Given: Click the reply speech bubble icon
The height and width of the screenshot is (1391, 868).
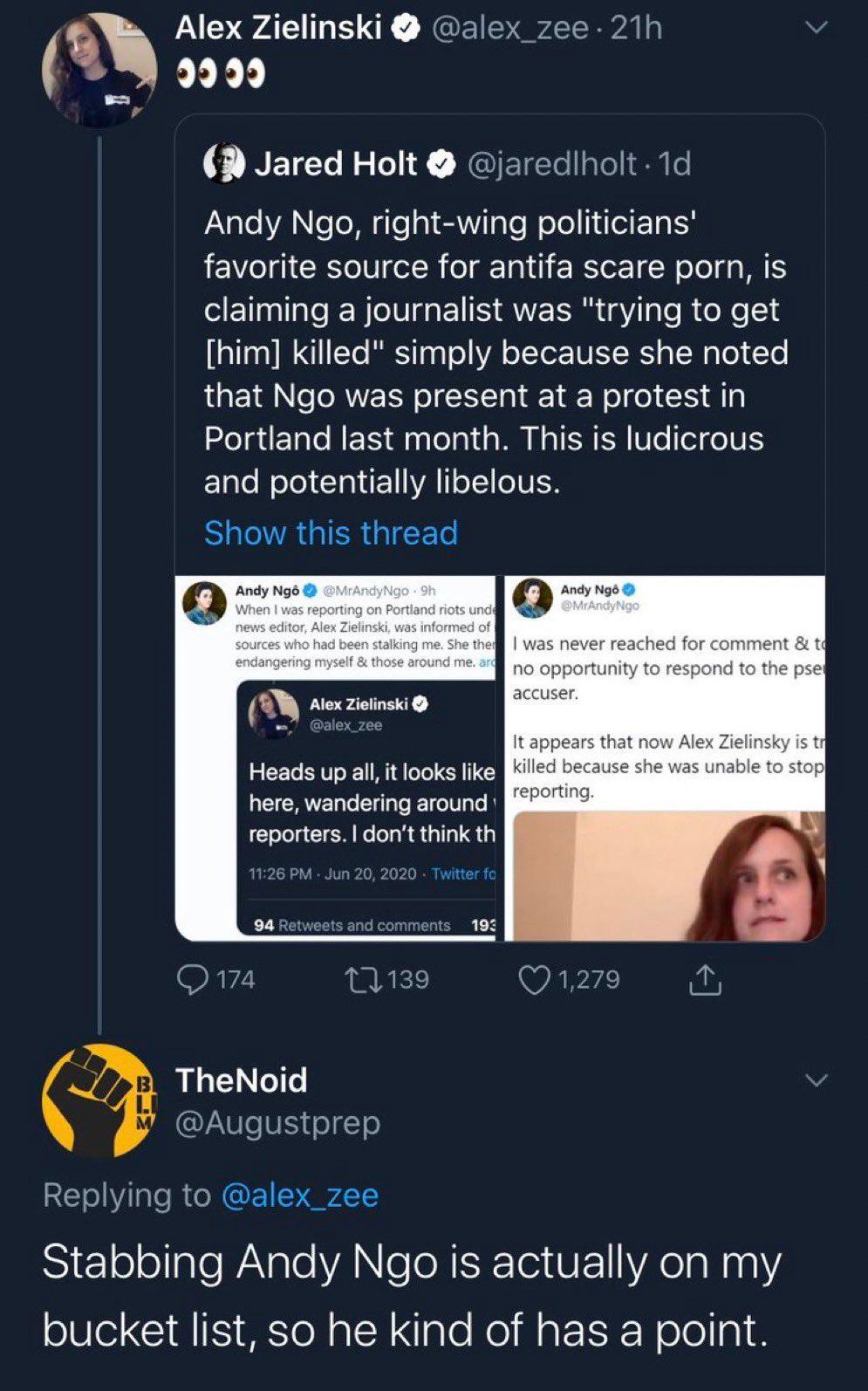Looking at the screenshot, I should (x=192, y=979).
